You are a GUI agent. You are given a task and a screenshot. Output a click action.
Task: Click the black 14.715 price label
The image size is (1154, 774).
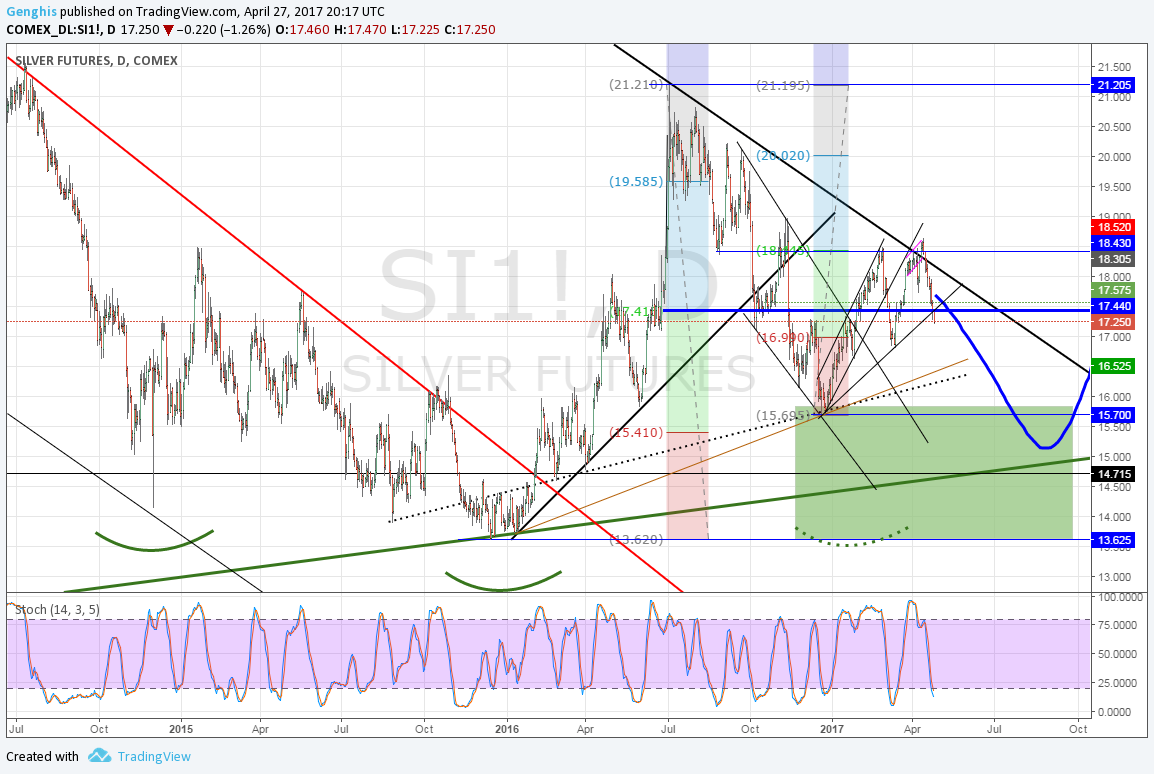tap(1114, 474)
